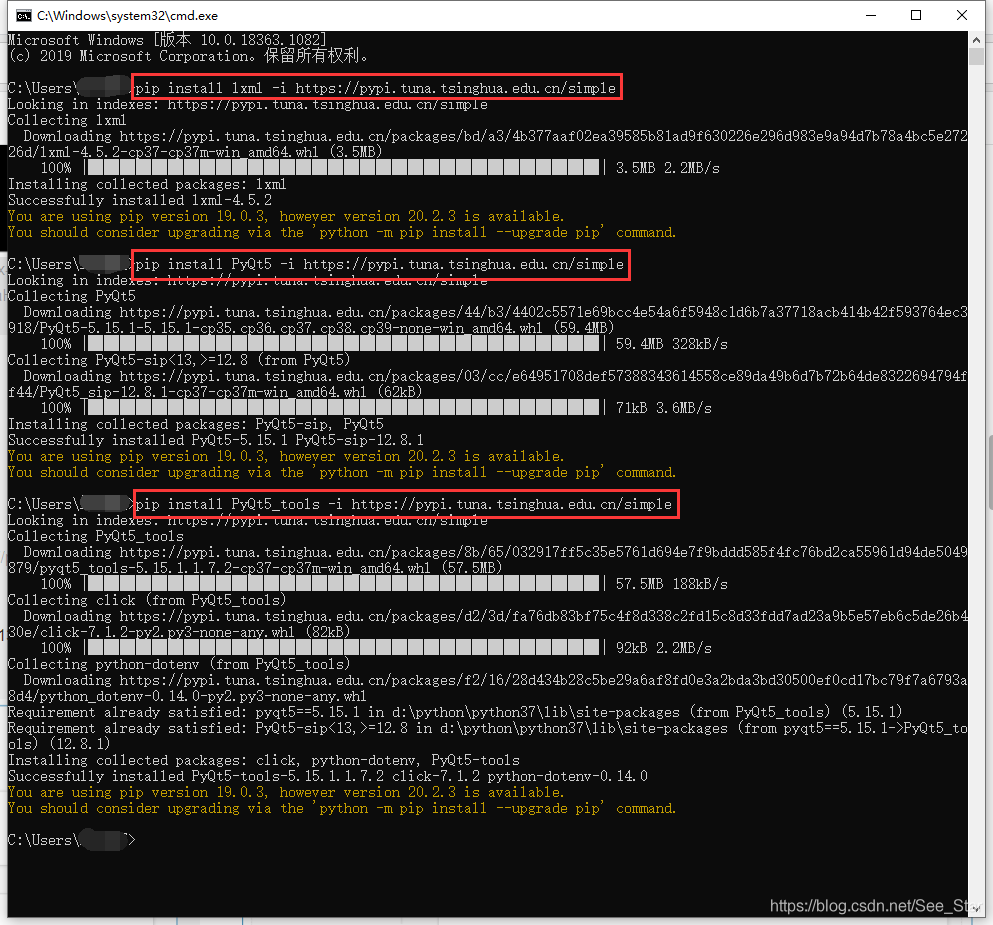The image size is (993, 925).
Task: Click 'Installing collected packages: click, python-dotenv' line
Action: 264,760
